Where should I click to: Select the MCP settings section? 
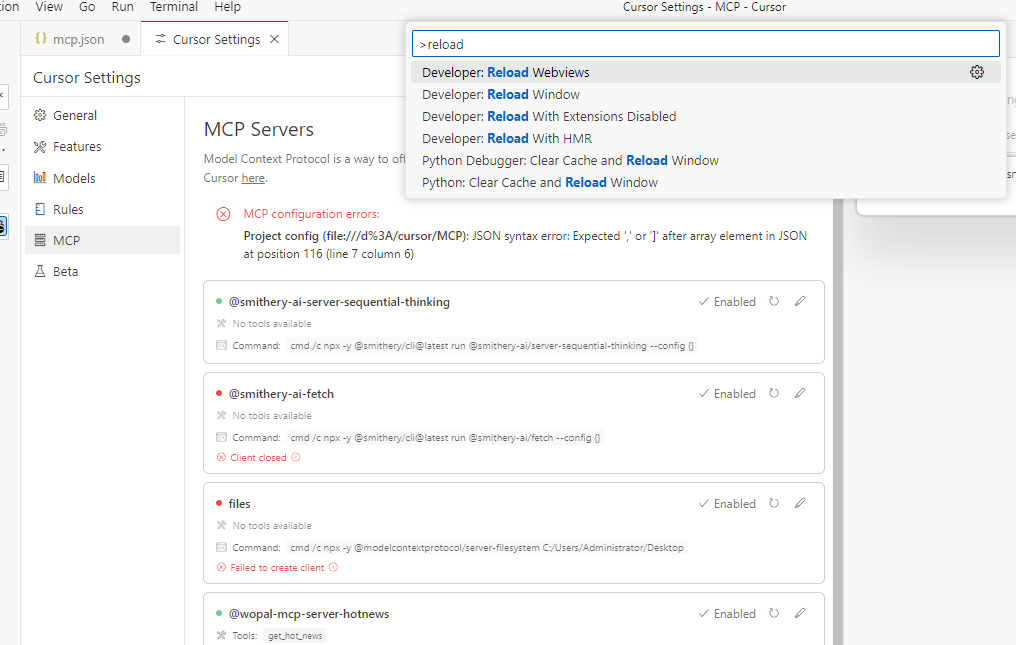102,240
